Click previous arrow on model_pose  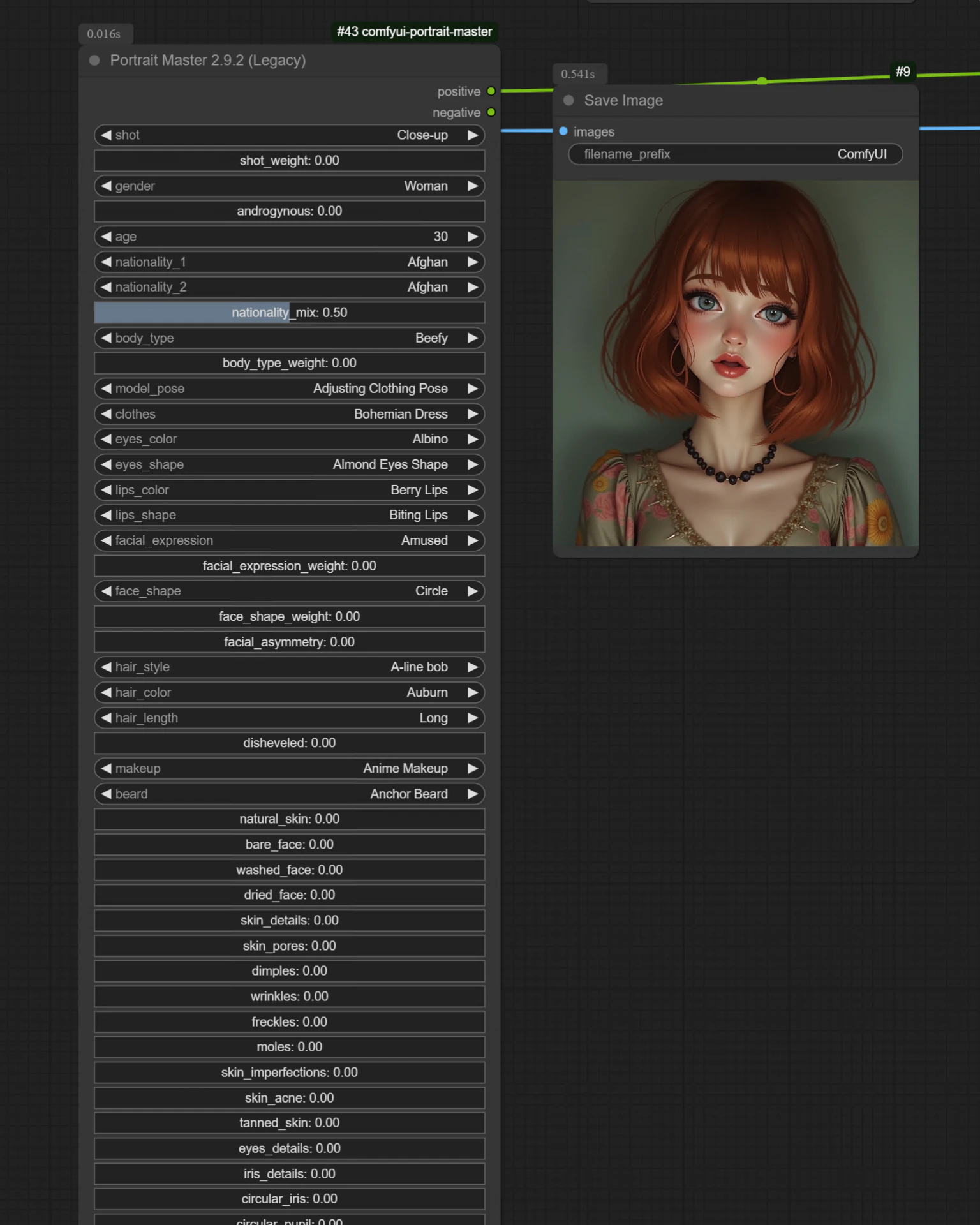pyautogui.click(x=106, y=389)
